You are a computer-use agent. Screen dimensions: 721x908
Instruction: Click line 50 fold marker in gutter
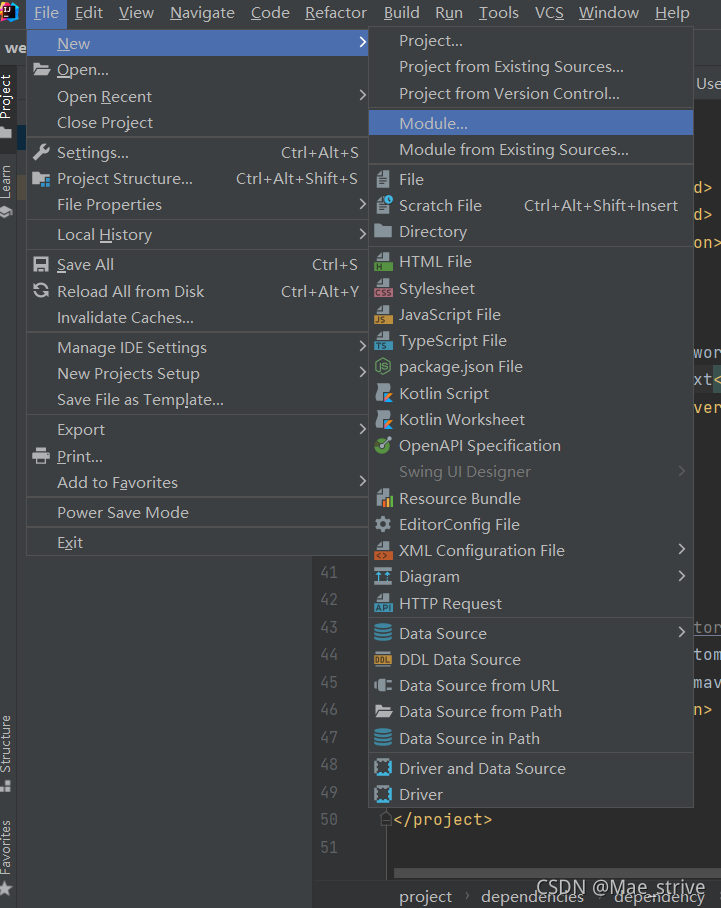pyautogui.click(x=386, y=819)
